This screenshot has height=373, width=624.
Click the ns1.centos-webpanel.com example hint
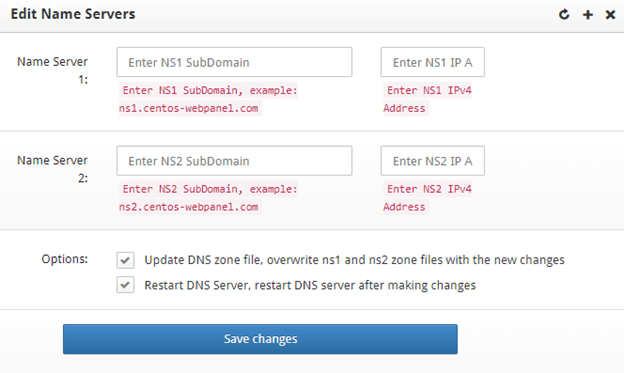[x=189, y=108]
